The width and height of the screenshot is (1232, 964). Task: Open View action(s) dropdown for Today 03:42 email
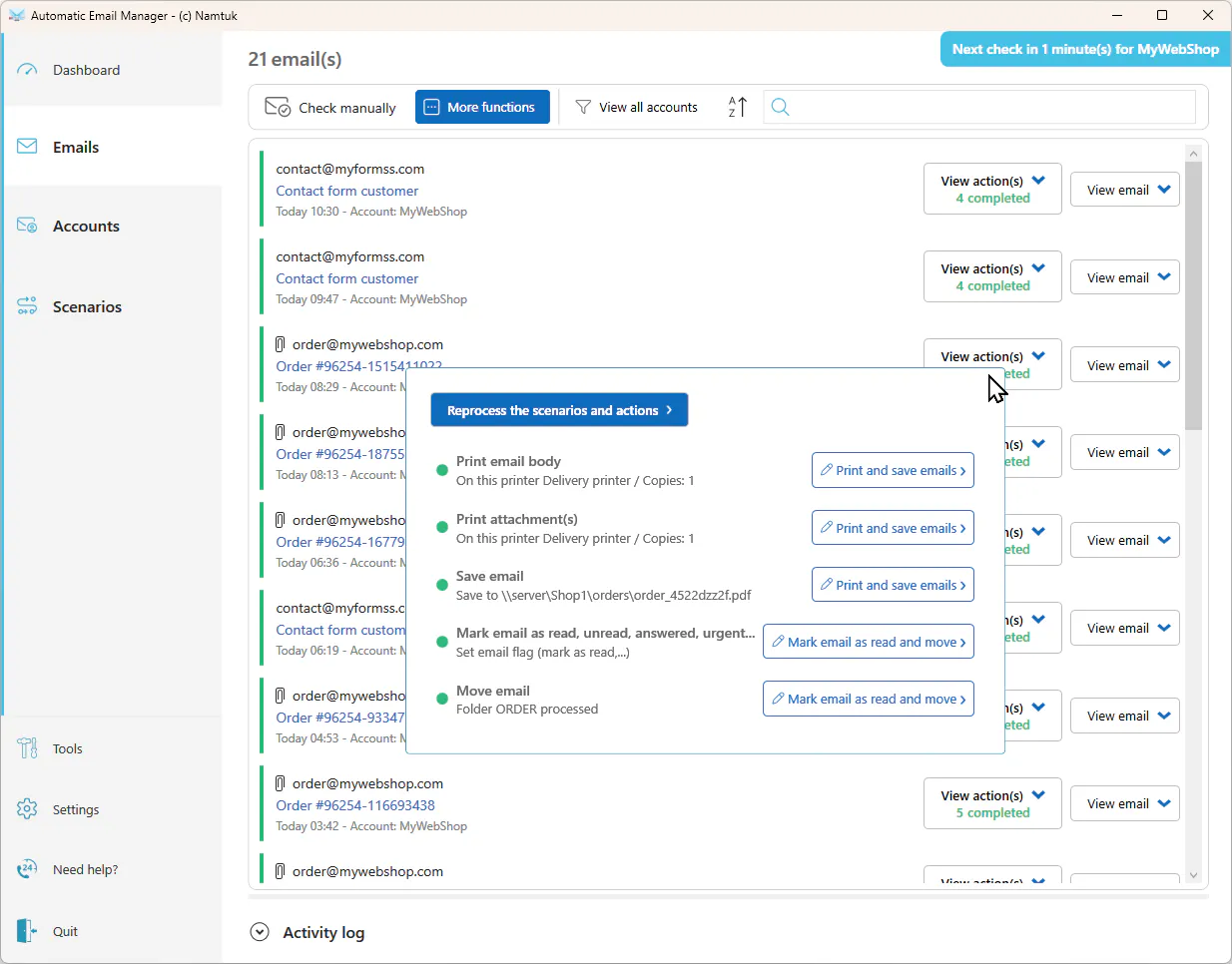pos(992,803)
